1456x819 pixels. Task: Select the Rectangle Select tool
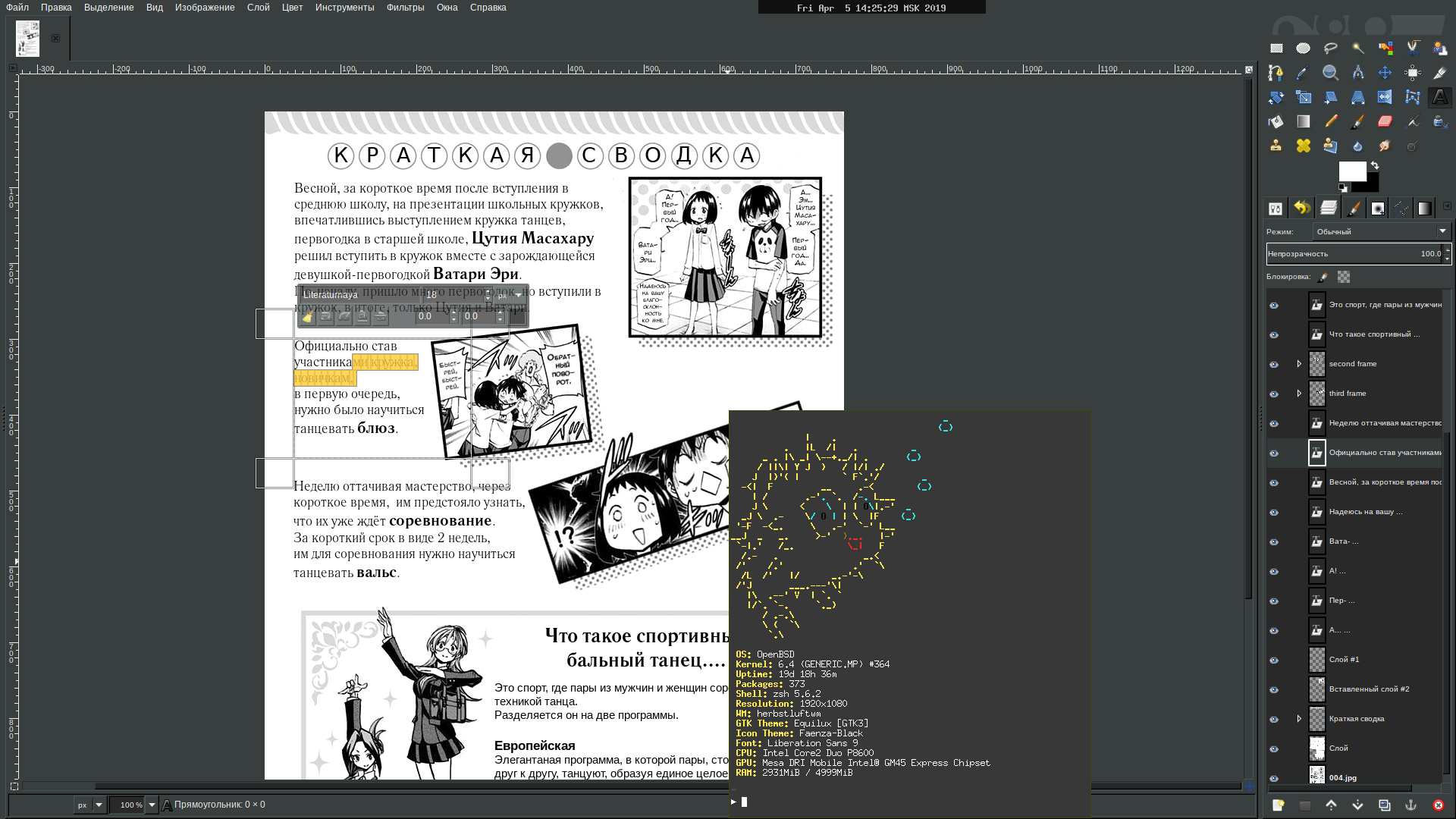1276,48
